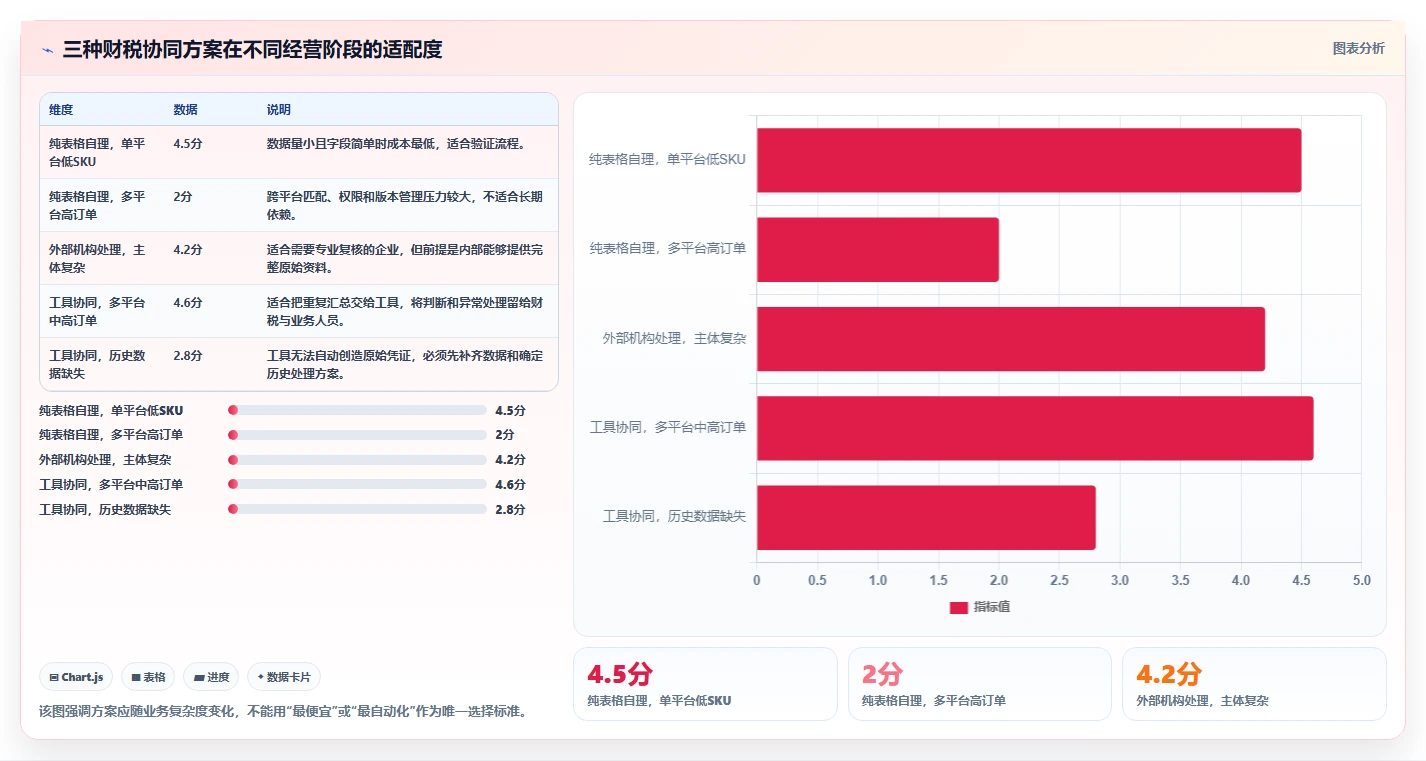Click the footnote starting 该图强调方案应随业务复杂度变化
Viewport: 1426px width, 761px height.
[x=283, y=712]
